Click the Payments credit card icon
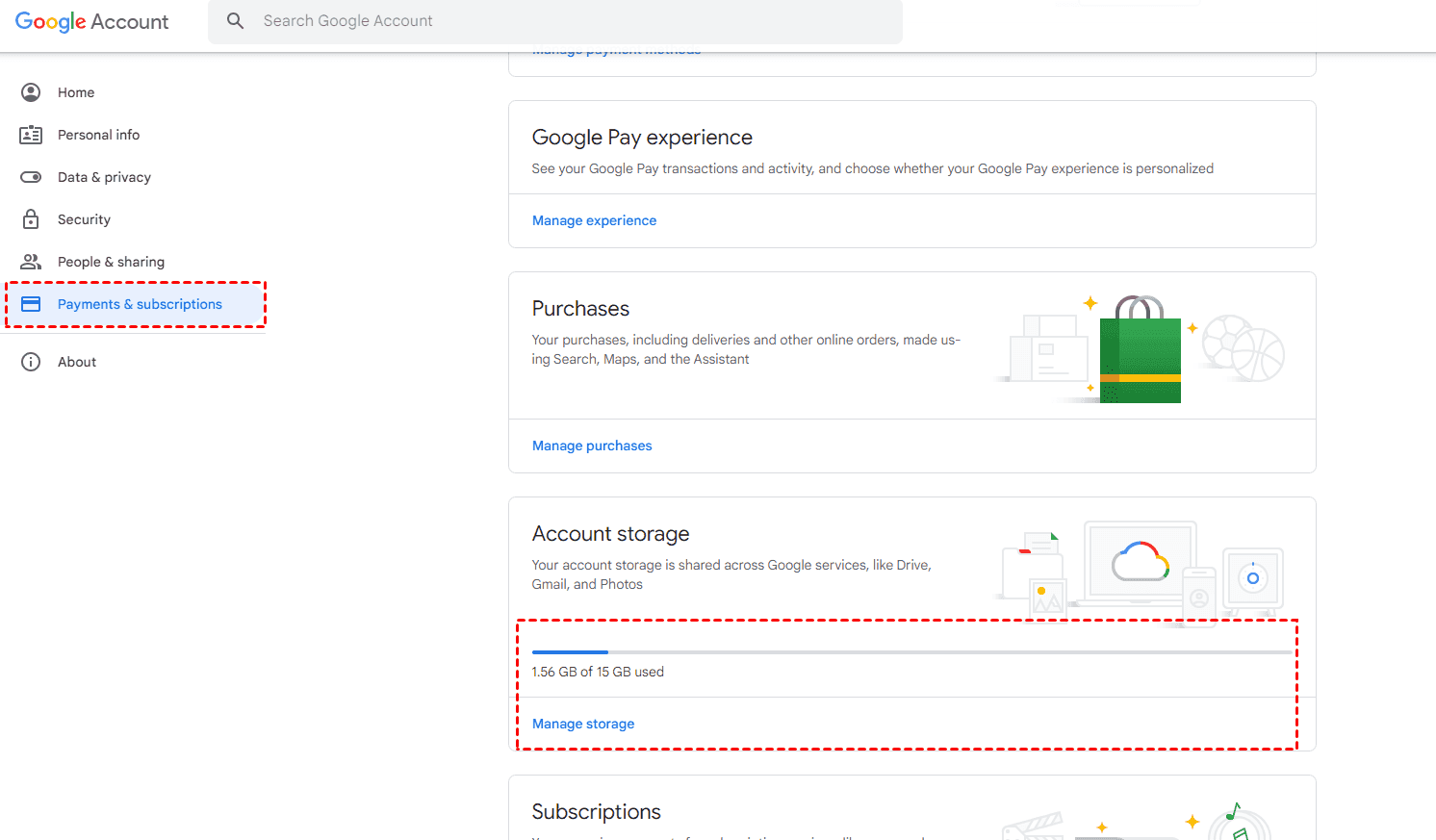This screenshot has height=840, width=1436. (31, 304)
